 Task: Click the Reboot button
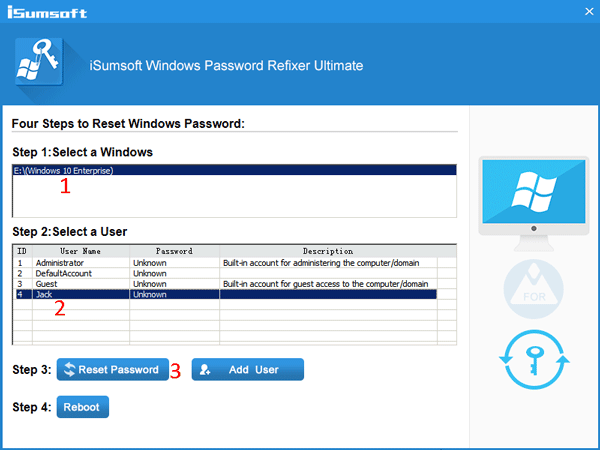83,407
